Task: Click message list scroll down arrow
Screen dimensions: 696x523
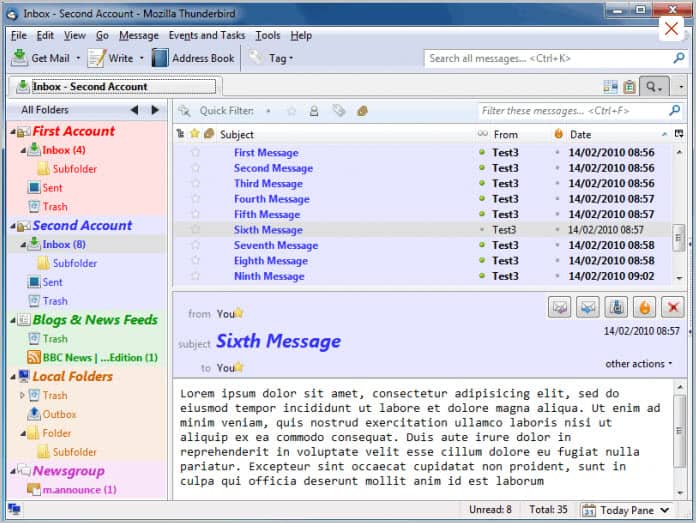Action: pos(679,278)
